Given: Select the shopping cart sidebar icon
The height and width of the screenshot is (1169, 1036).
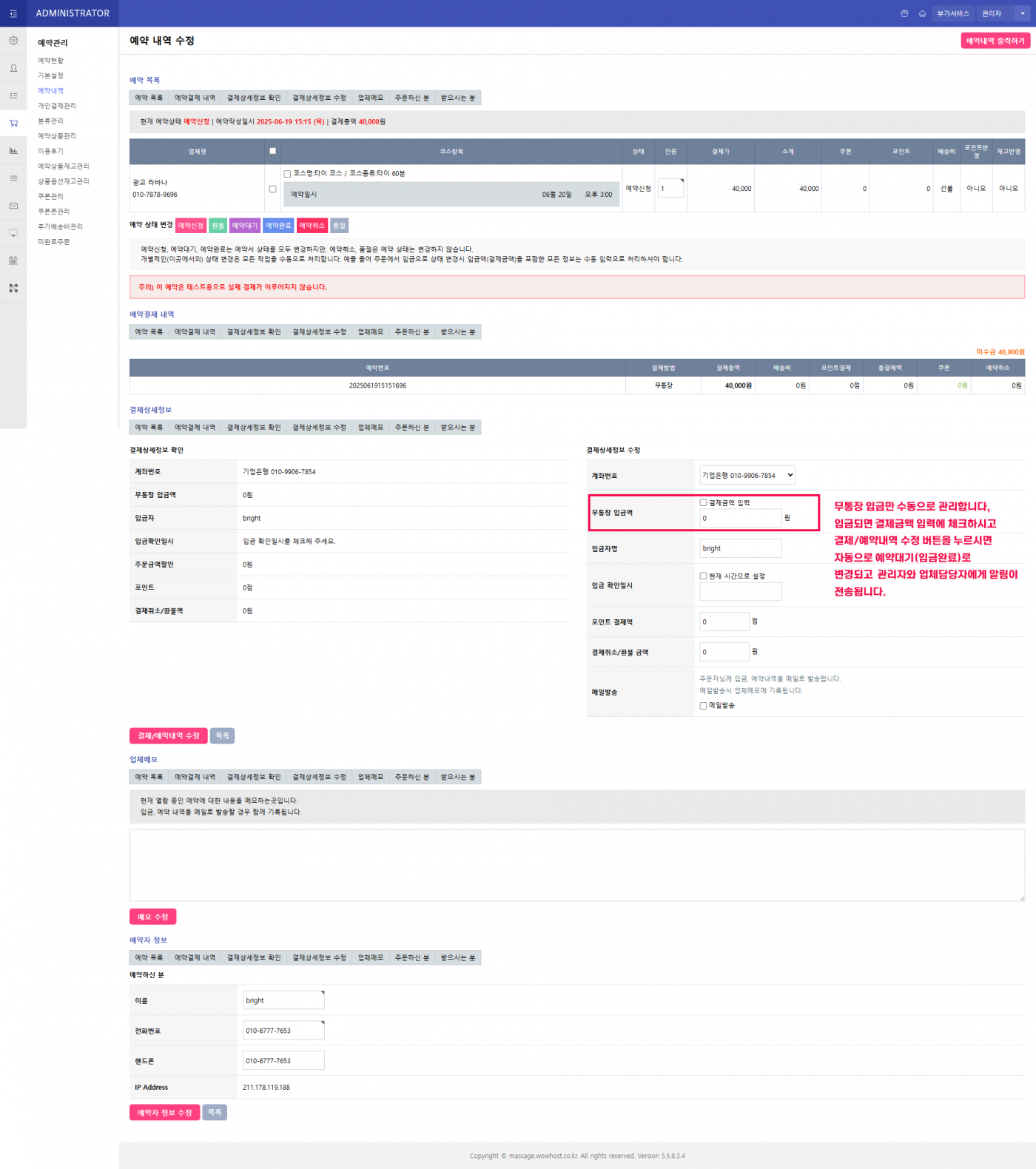Looking at the screenshot, I should coord(13,123).
